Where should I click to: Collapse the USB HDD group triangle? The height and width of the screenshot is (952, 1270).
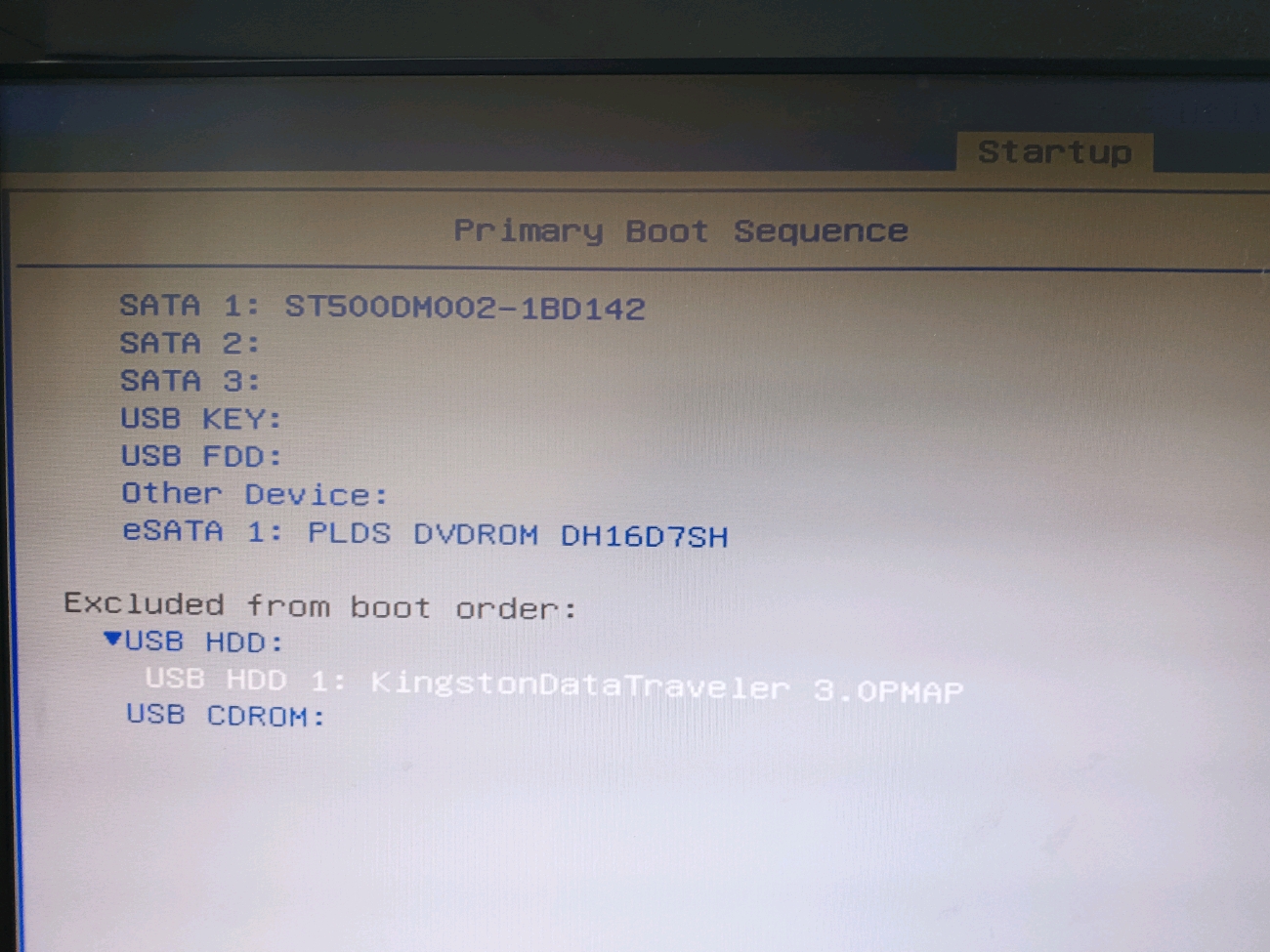click(112, 640)
